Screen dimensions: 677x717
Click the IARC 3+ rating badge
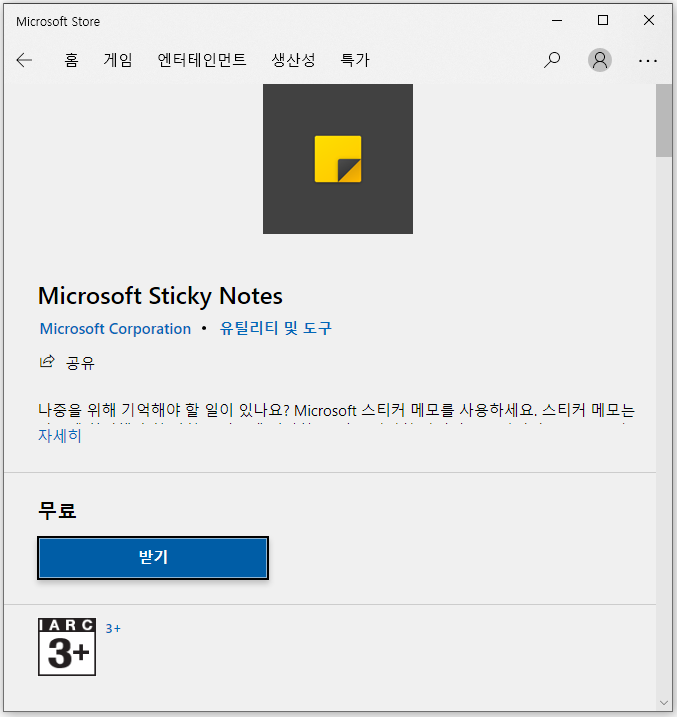67,647
